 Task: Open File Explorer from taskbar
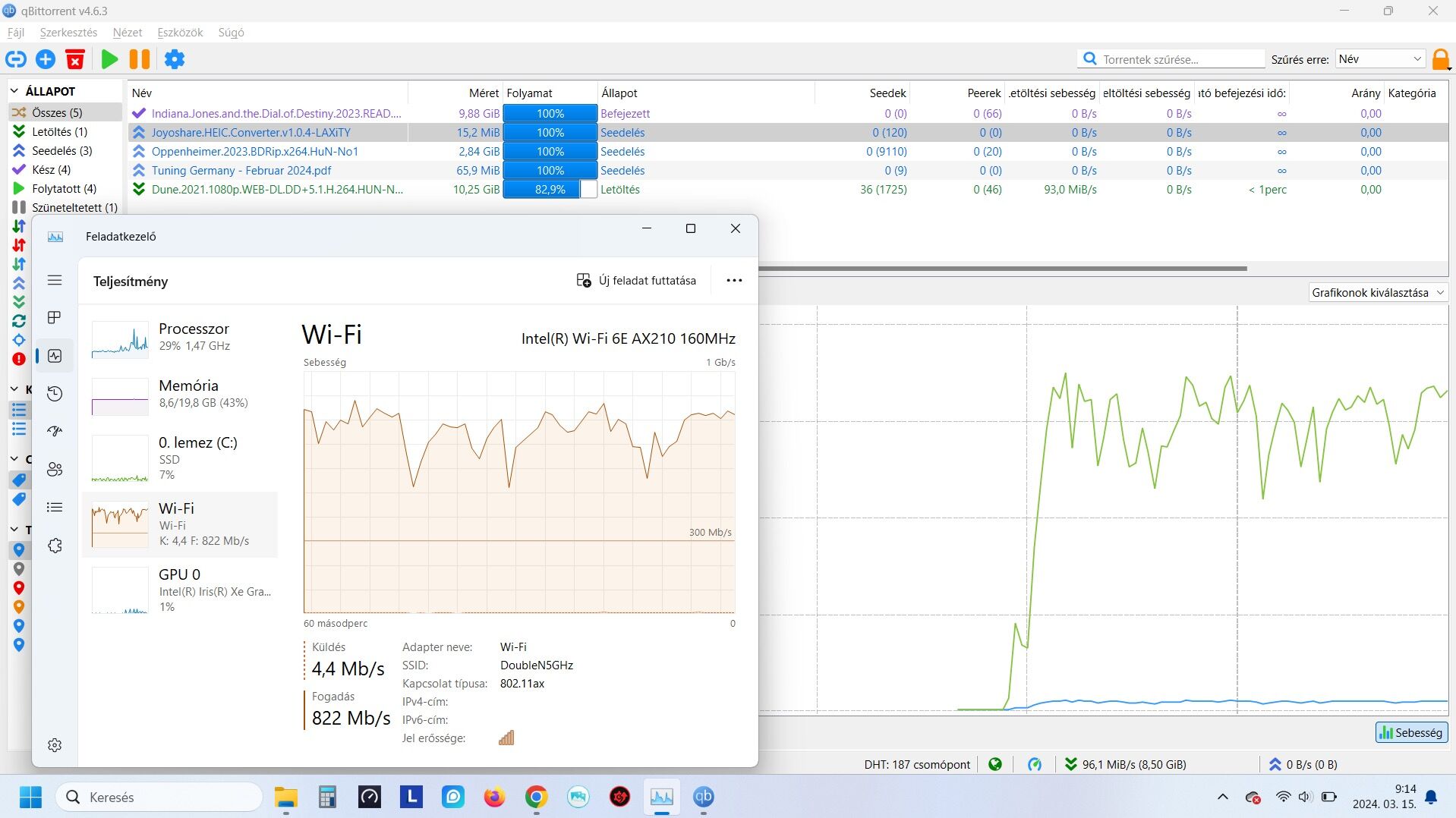(x=285, y=797)
